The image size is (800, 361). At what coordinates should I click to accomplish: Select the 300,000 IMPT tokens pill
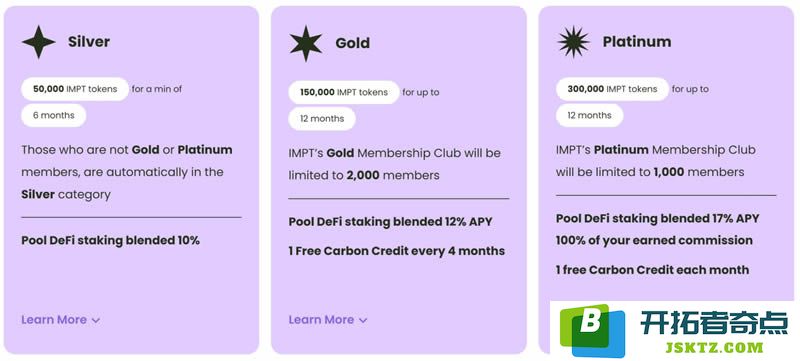click(612, 89)
